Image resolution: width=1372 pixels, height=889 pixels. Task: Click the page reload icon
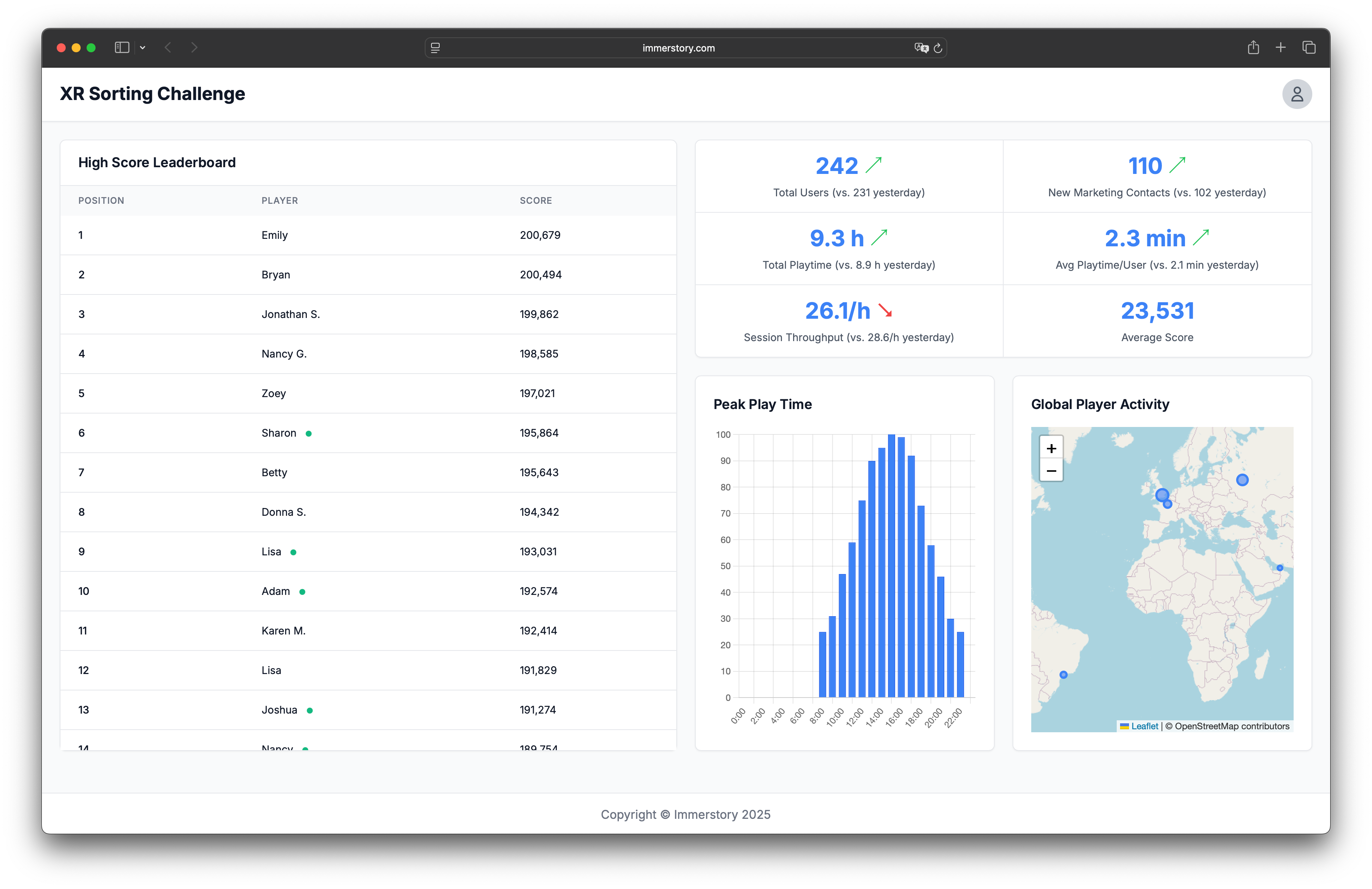click(x=938, y=49)
